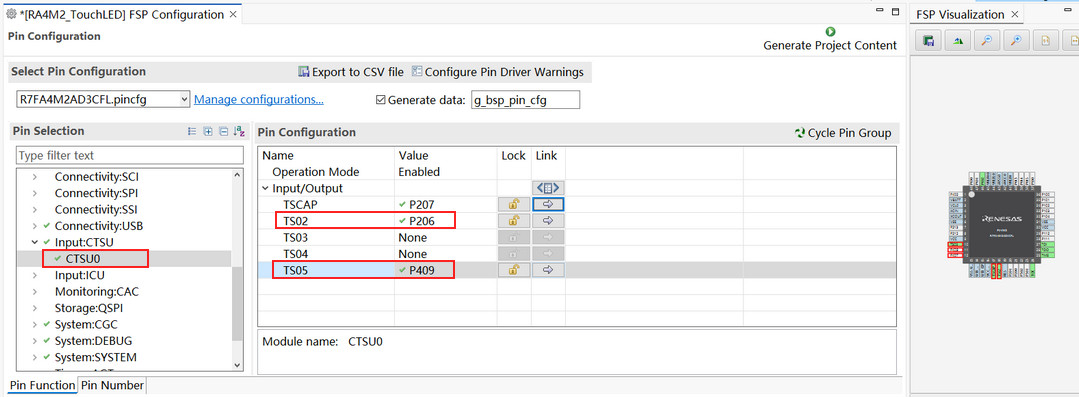Toggle the Generate data checkbox
Screen dimensions: 1079x397
coord(381,100)
